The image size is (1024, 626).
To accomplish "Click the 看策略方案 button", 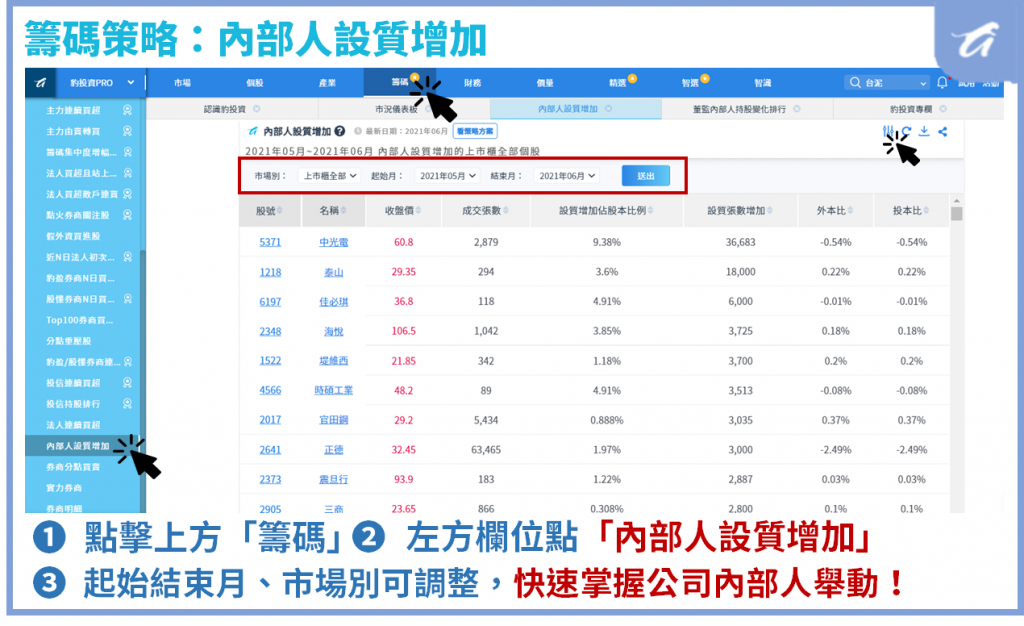I will tap(475, 131).
